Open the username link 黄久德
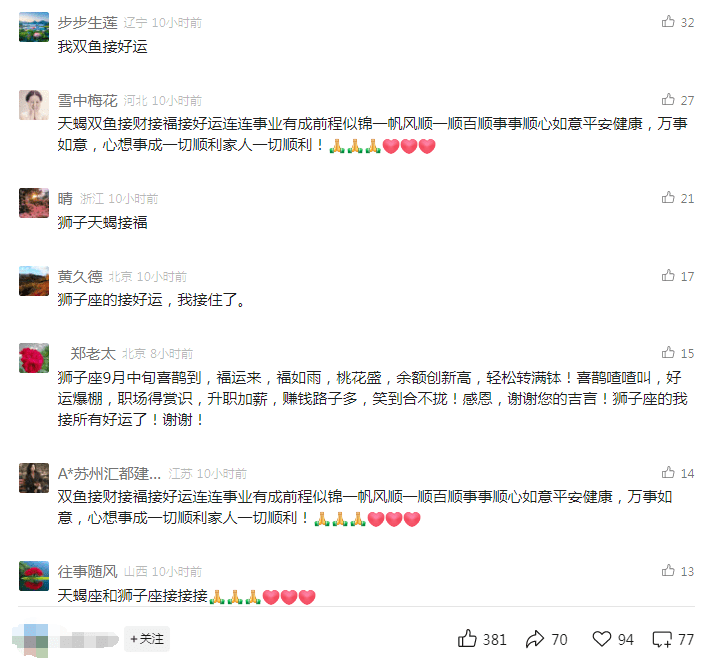 (80, 277)
